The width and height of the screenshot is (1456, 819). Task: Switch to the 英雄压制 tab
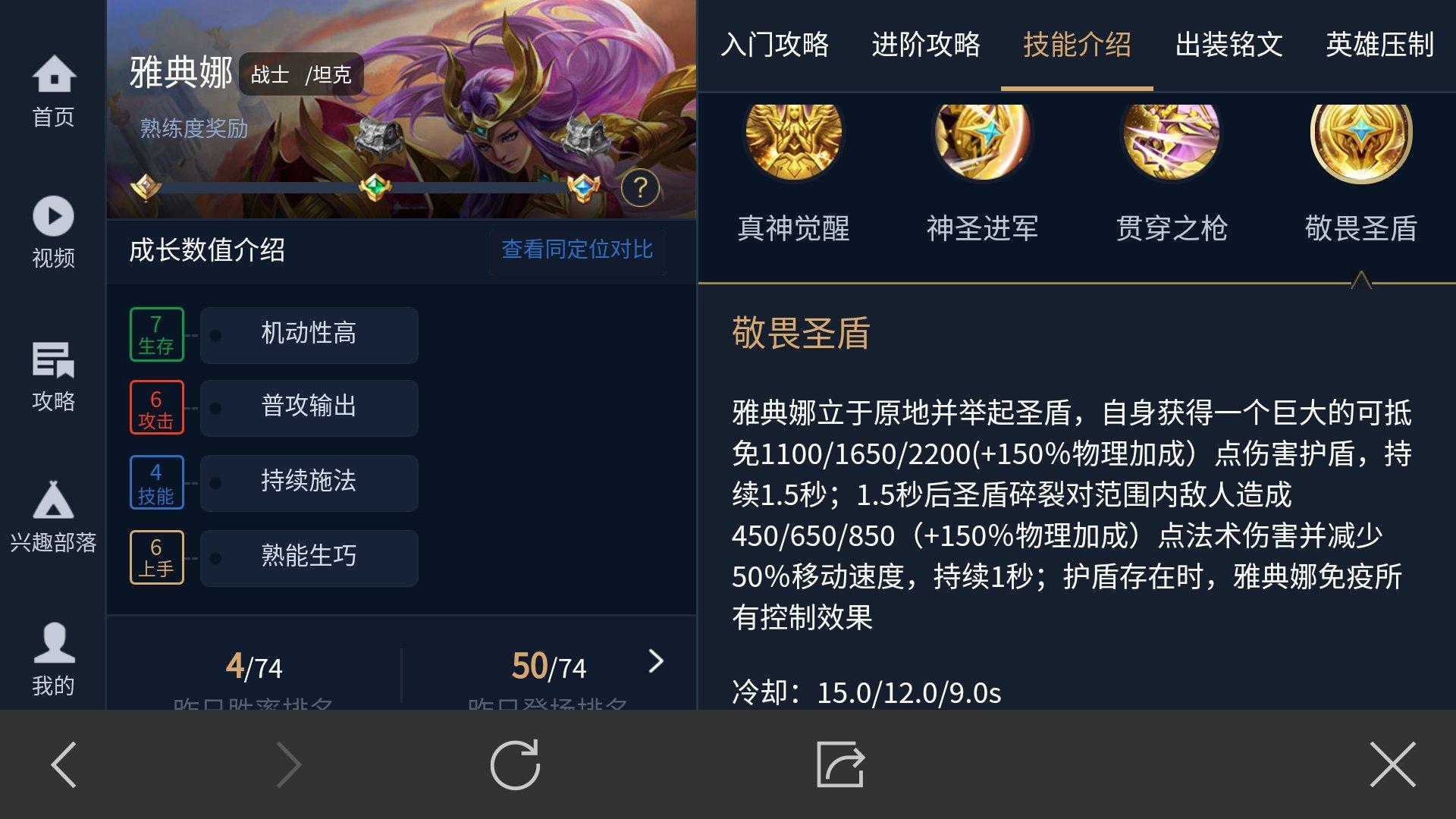pyautogui.click(x=1379, y=45)
